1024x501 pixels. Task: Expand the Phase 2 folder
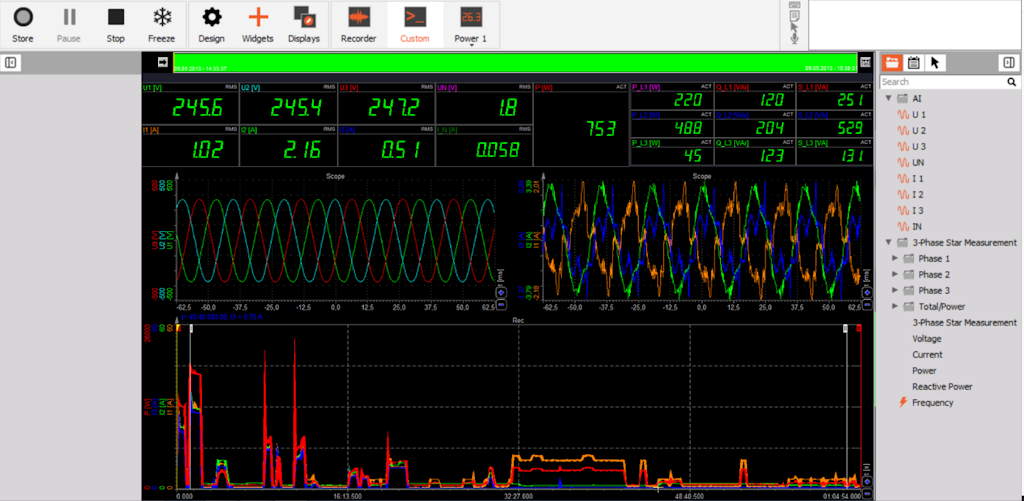(x=895, y=274)
